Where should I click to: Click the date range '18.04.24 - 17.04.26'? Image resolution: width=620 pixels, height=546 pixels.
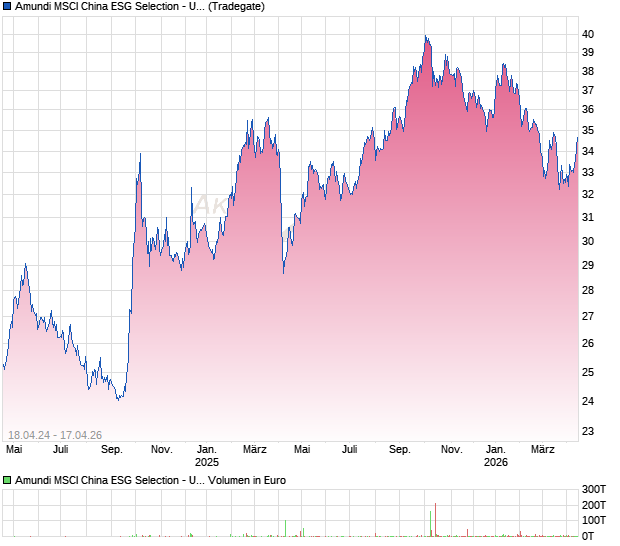55,435
